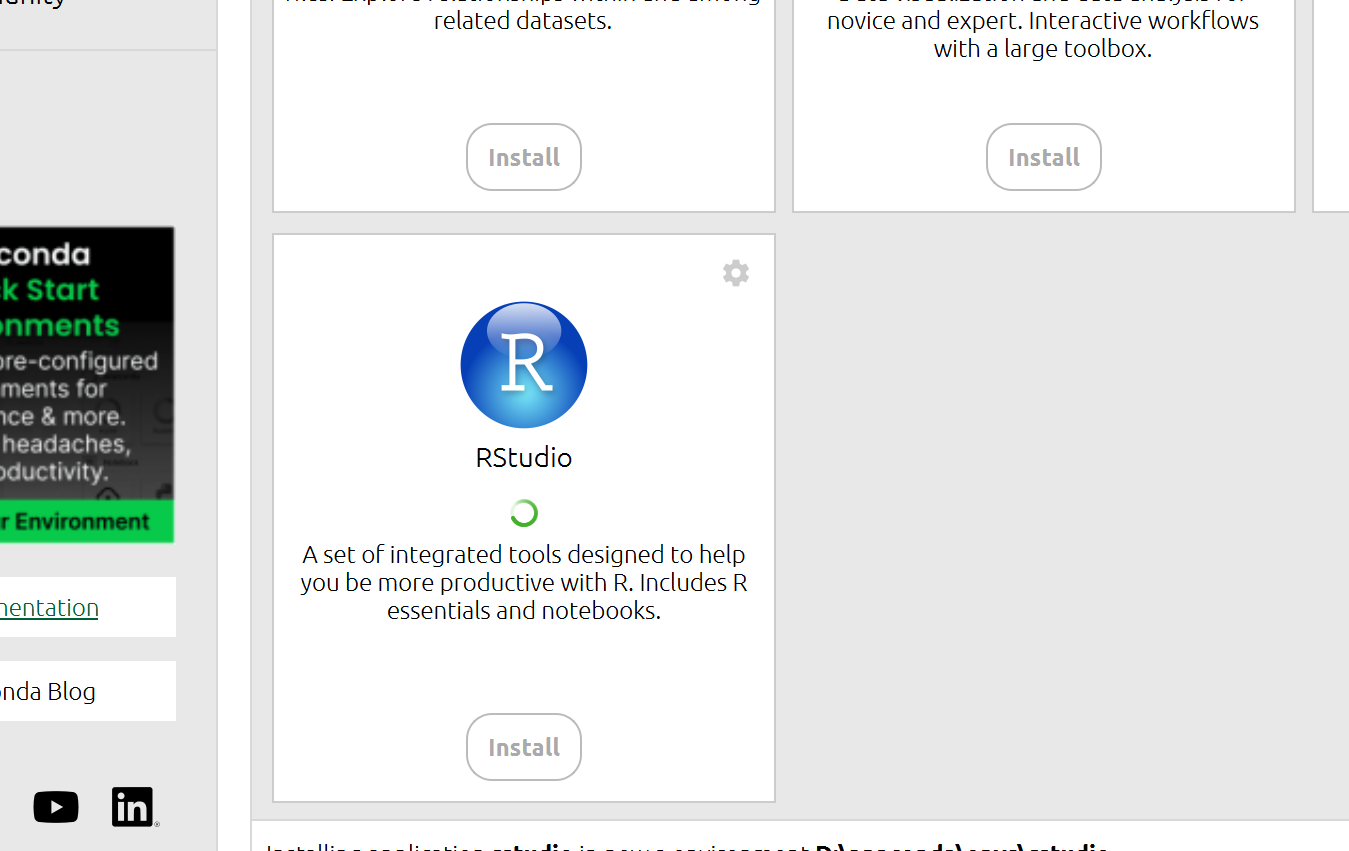Open the Anaconda Blog link
Screen dimensions: 1349x851
coord(48,691)
